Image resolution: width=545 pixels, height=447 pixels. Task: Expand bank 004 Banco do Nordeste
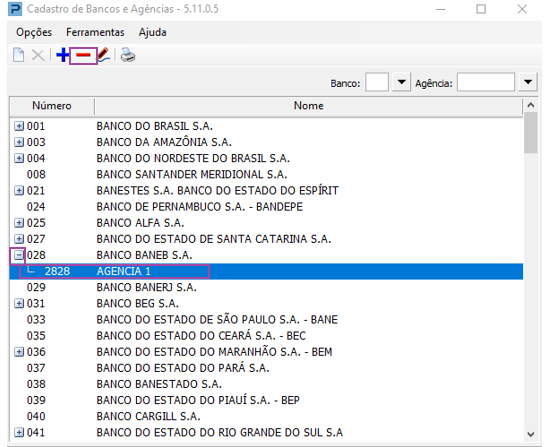point(19,159)
